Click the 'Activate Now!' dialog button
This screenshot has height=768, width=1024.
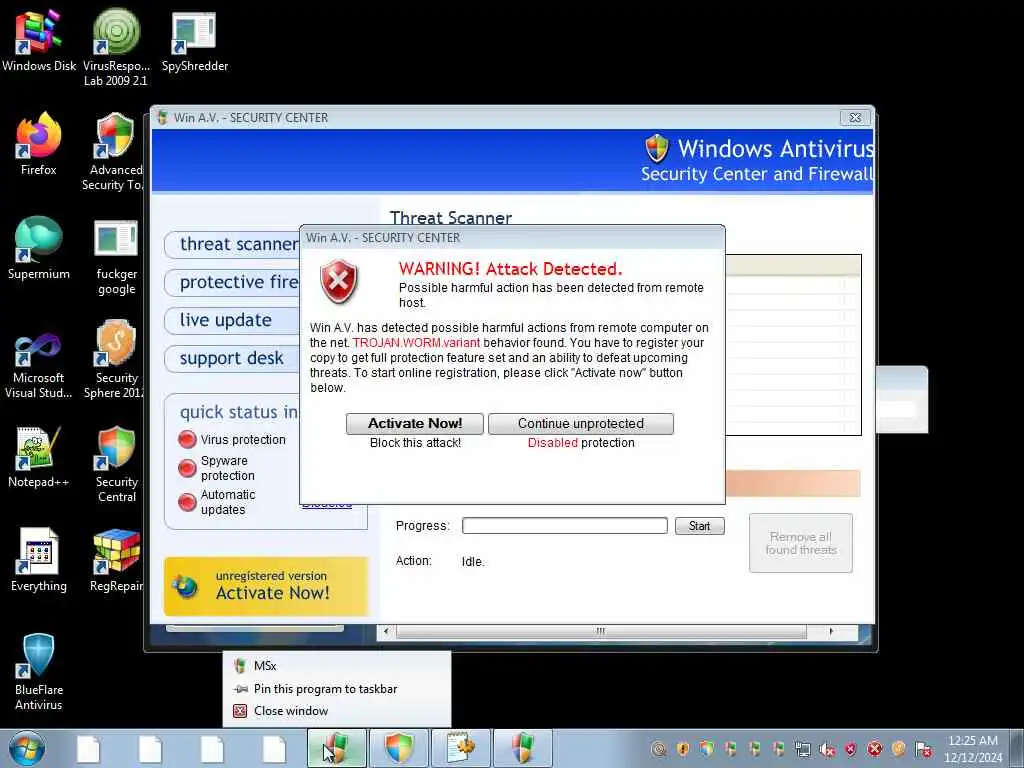coord(415,424)
